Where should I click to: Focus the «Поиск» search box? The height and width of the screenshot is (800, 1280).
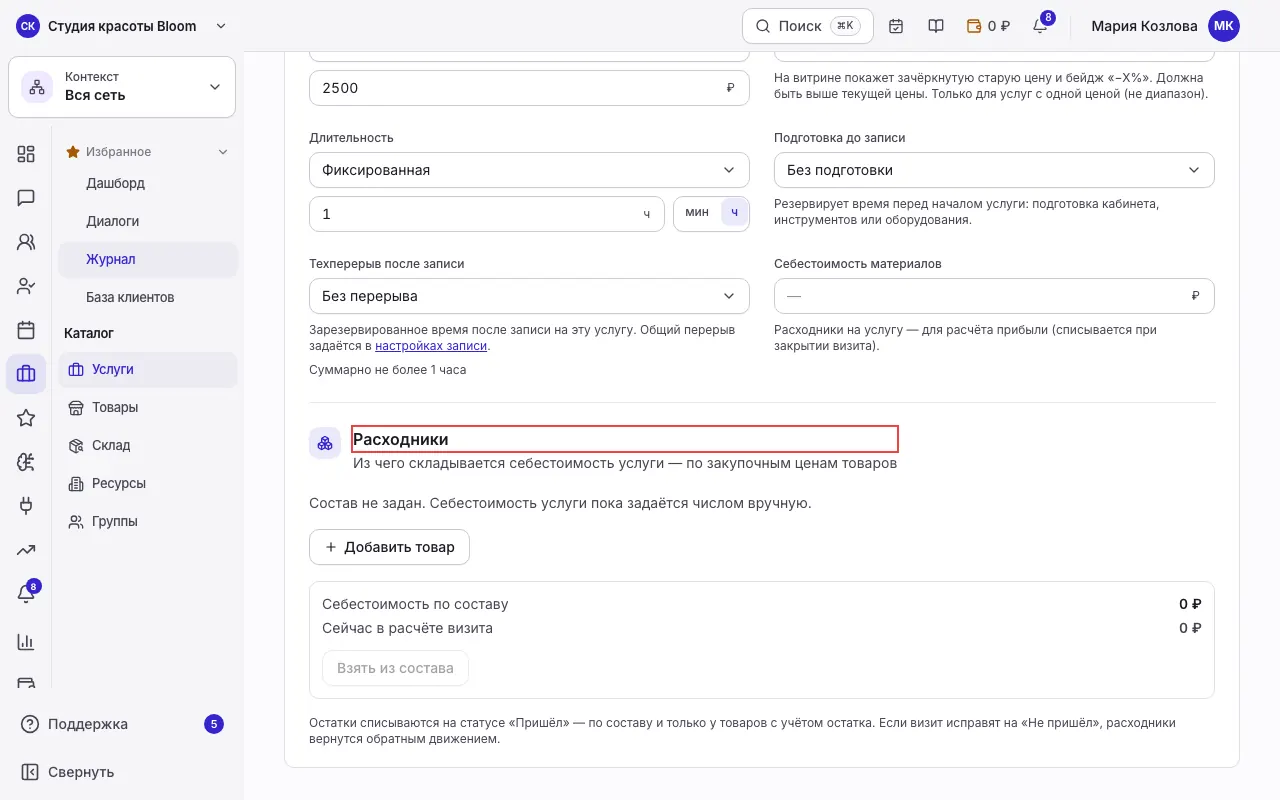pyautogui.click(x=808, y=26)
